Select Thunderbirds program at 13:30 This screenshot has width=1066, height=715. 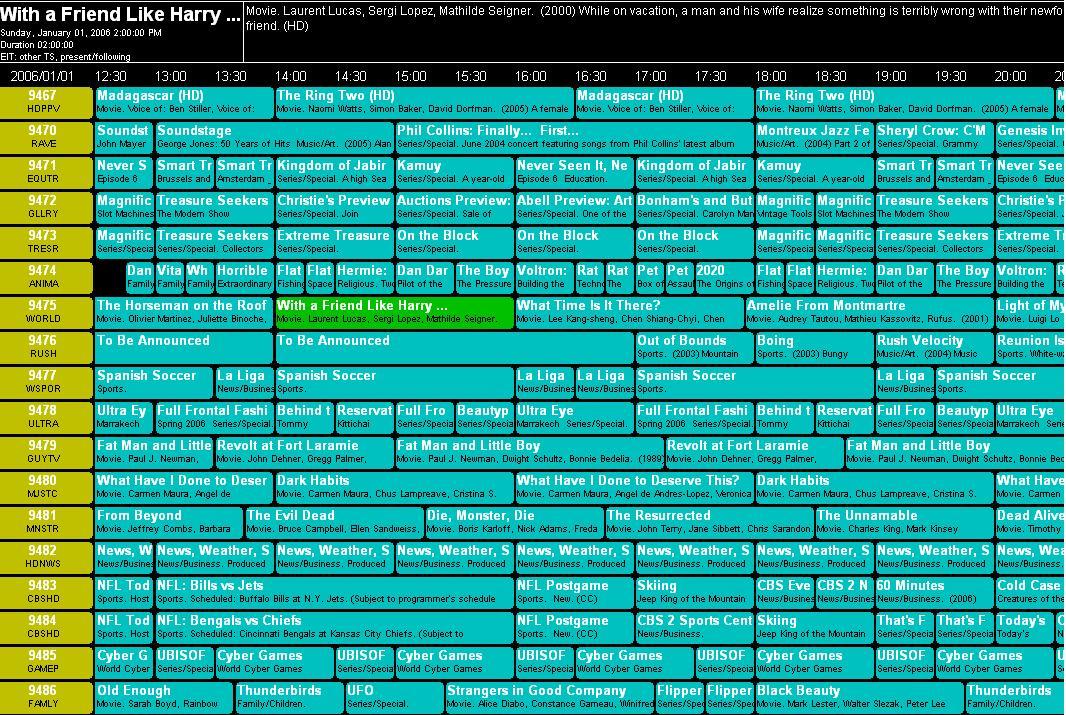289,697
